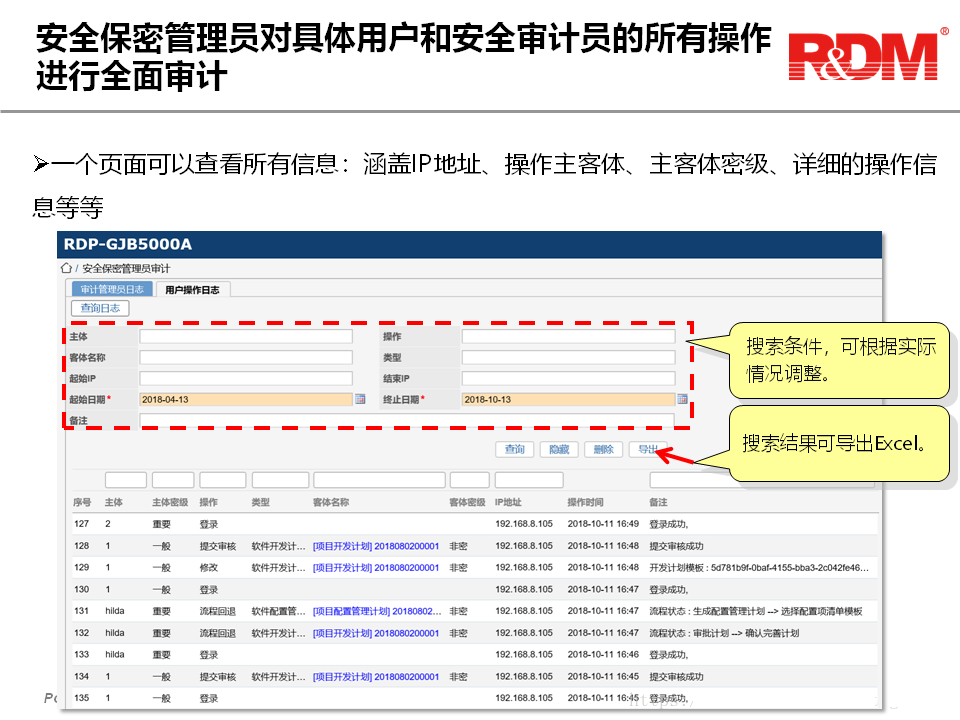Click the 删除 button
The image size is (960, 720).
pyautogui.click(x=603, y=449)
